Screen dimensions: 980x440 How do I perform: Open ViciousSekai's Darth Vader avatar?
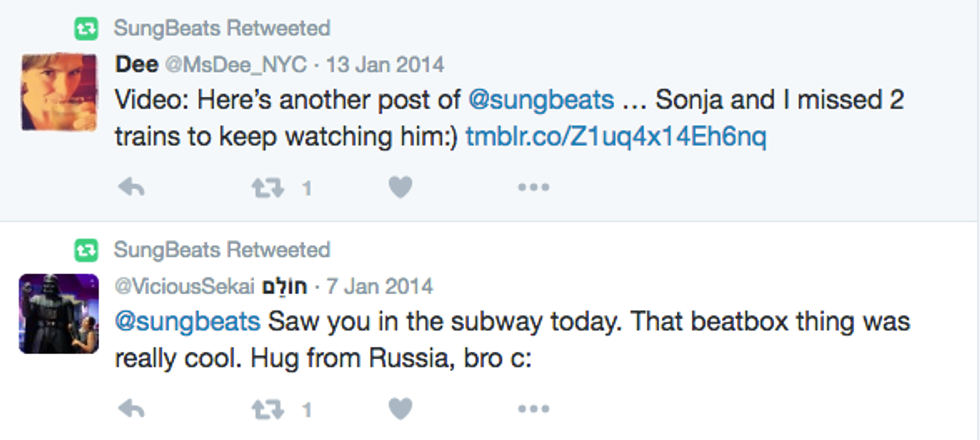(x=59, y=313)
